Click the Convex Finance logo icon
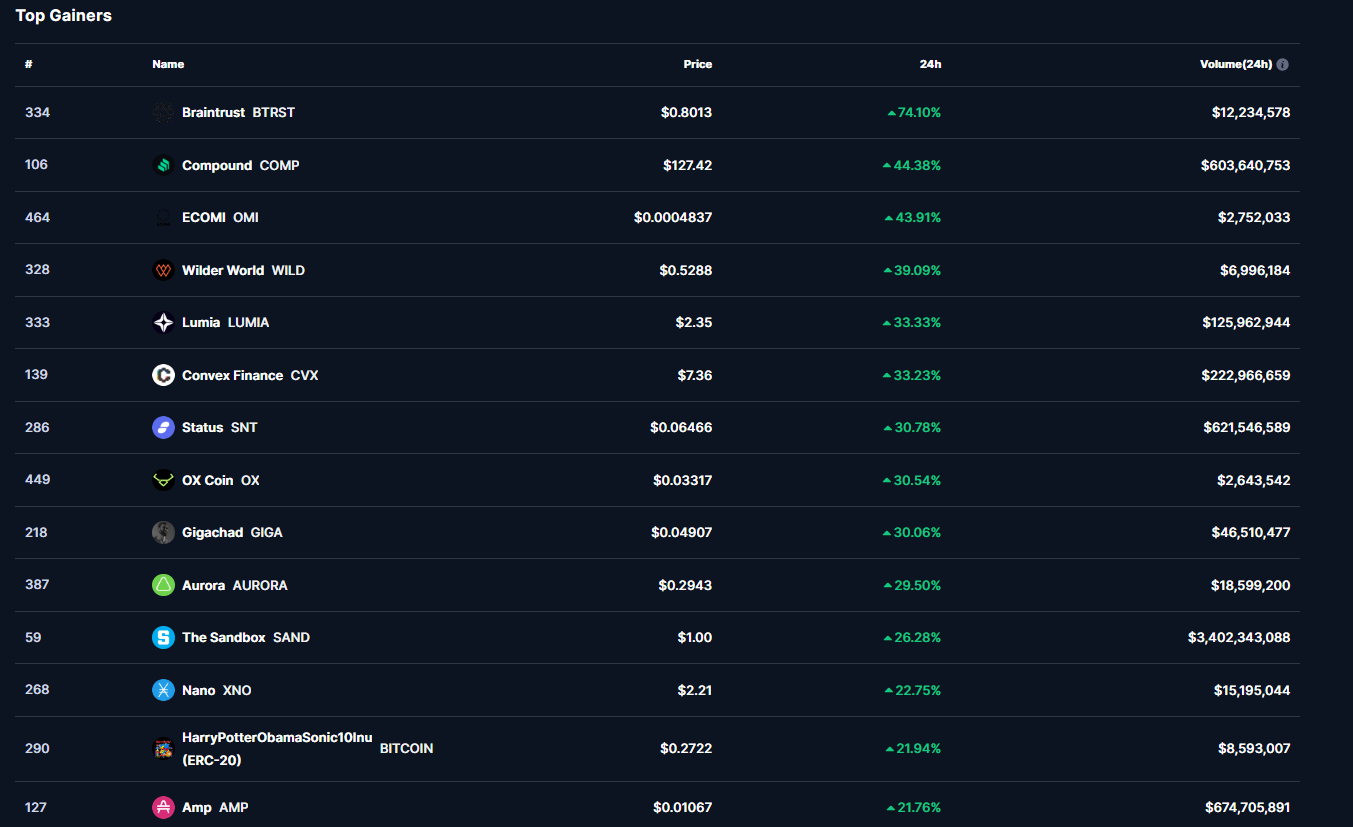This screenshot has width=1353, height=827. tap(163, 376)
